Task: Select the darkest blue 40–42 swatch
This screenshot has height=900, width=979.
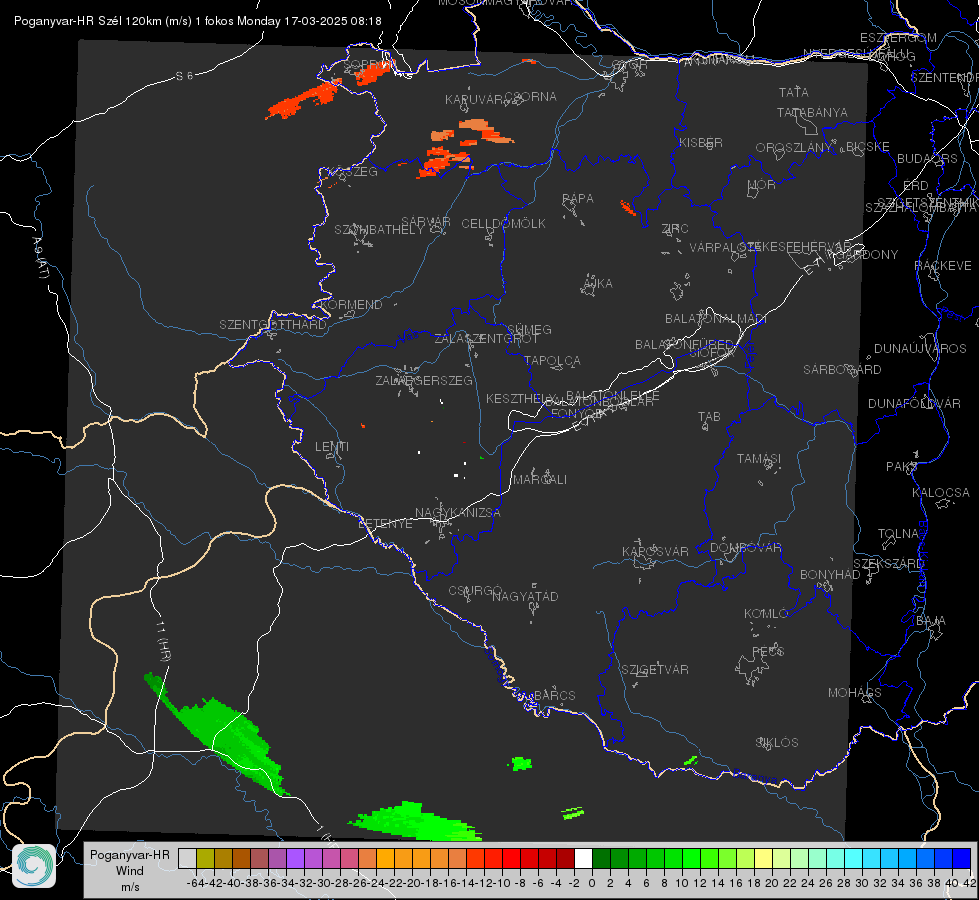Action: click(x=962, y=858)
